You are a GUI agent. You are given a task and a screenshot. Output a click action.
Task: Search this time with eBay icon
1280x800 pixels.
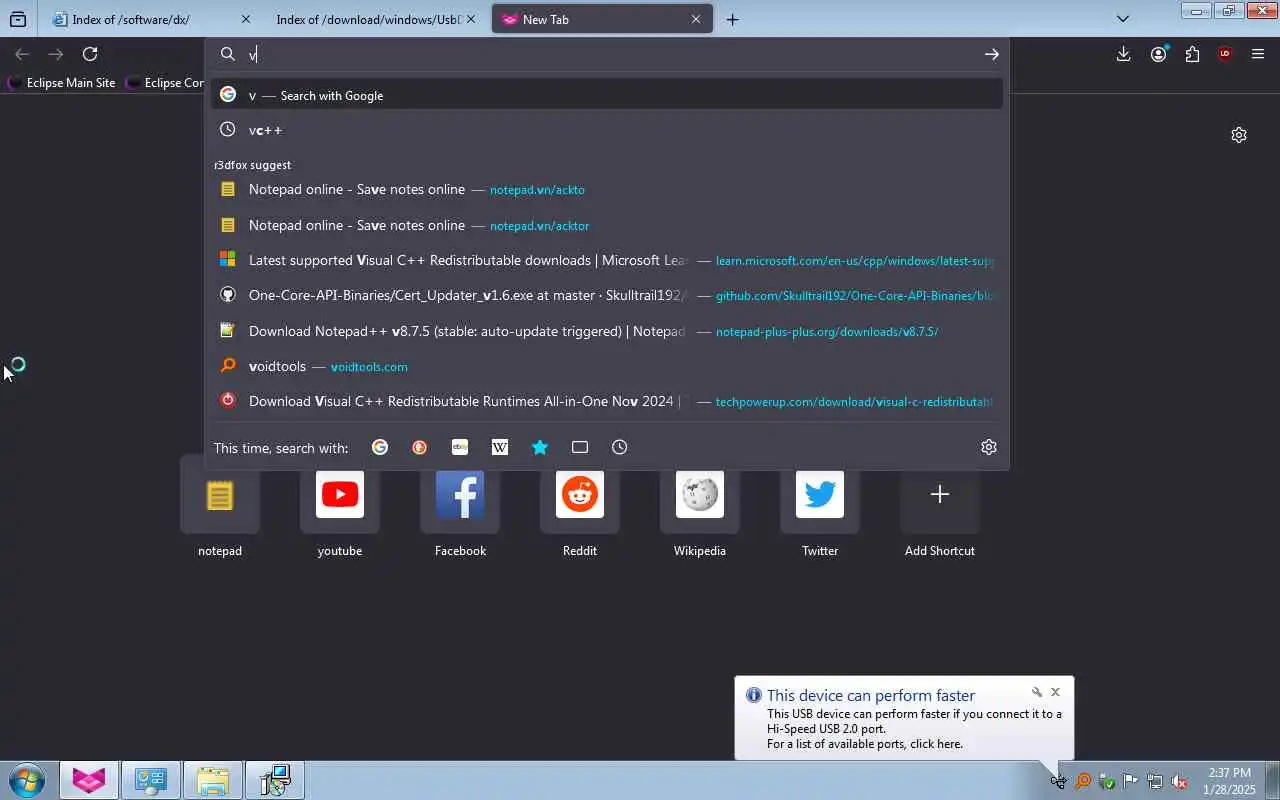point(460,447)
